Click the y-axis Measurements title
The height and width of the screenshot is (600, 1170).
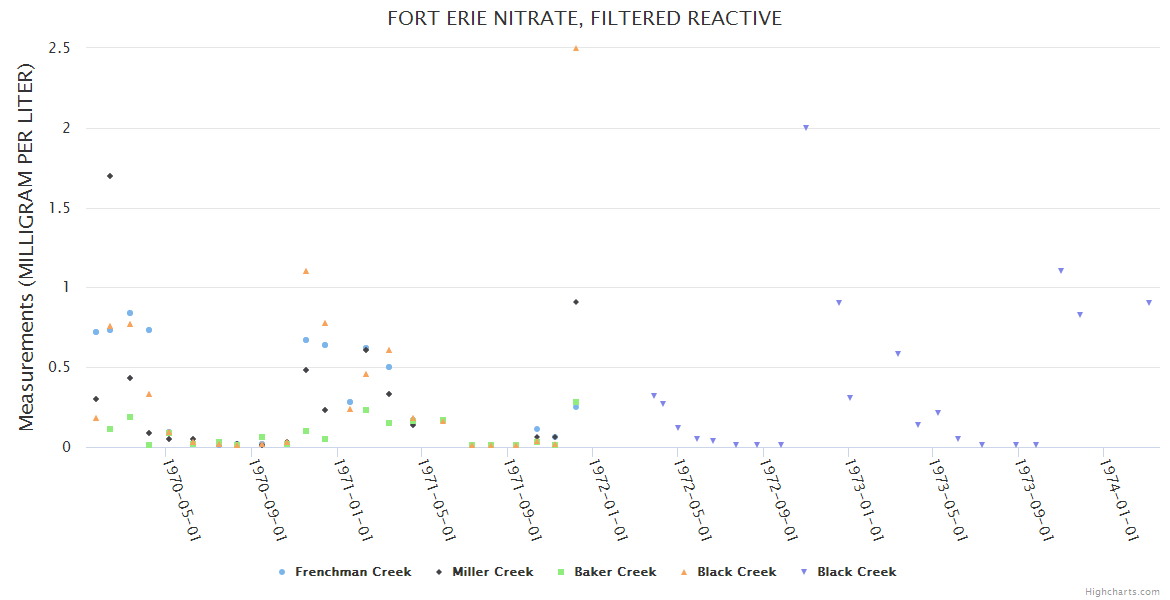pos(27,247)
